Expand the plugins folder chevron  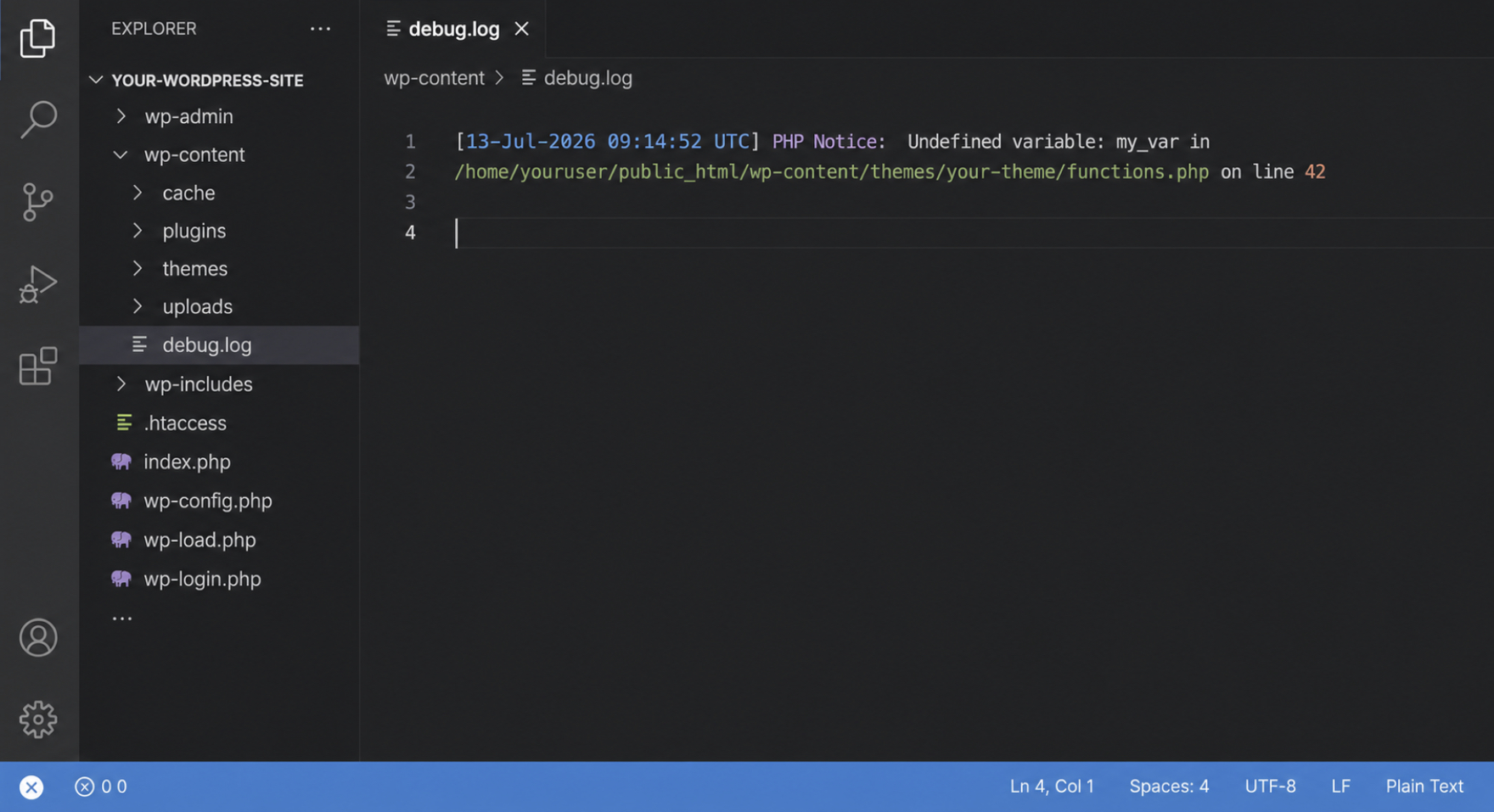138,231
